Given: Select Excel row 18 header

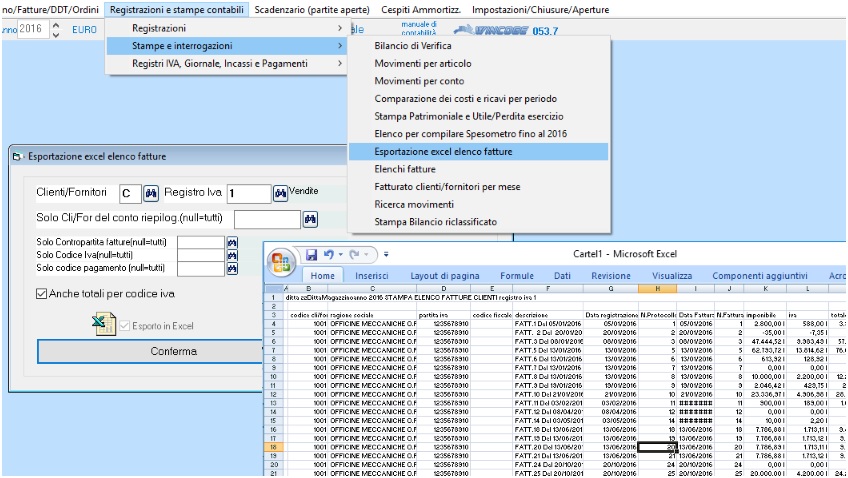Looking at the screenshot, I should pos(274,447).
